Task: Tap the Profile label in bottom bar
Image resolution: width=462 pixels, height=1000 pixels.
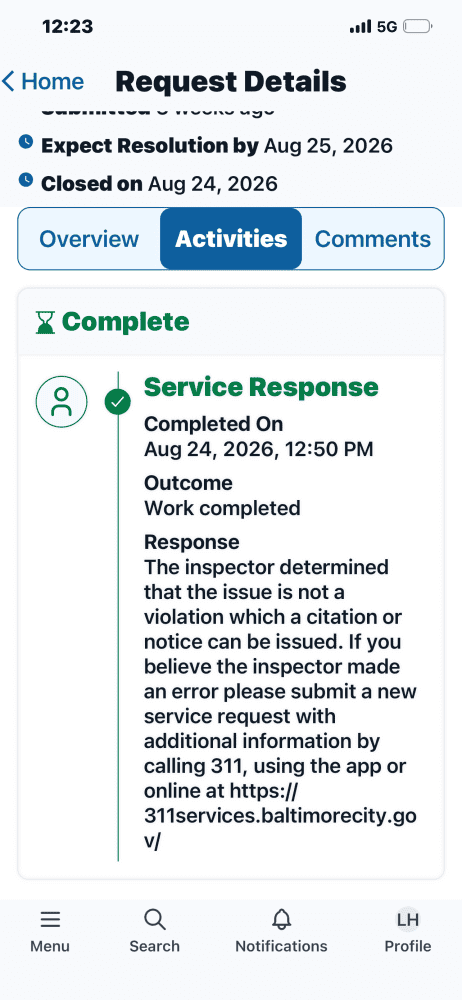Action: (408, 946)
